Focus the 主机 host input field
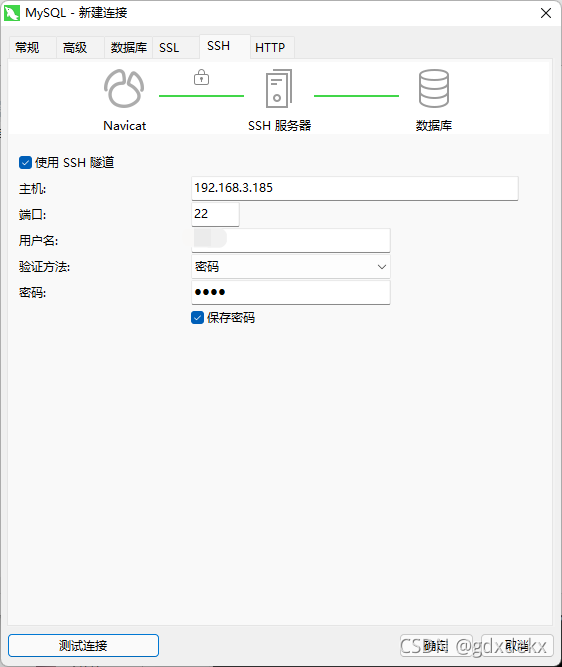The image size is (562, 667). point(355,188)
